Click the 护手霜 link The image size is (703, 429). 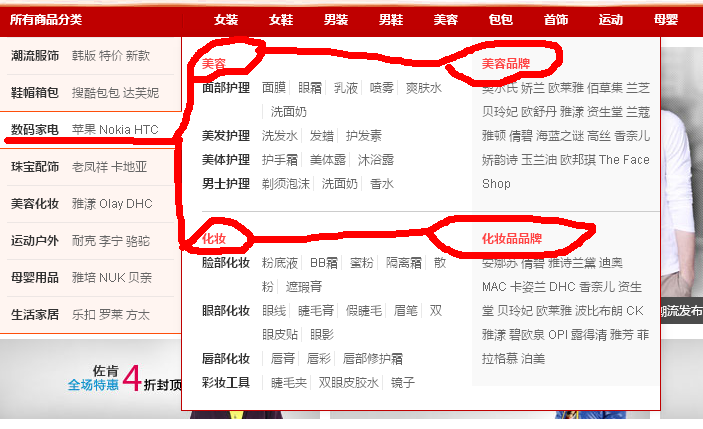(x=280, y=160)
